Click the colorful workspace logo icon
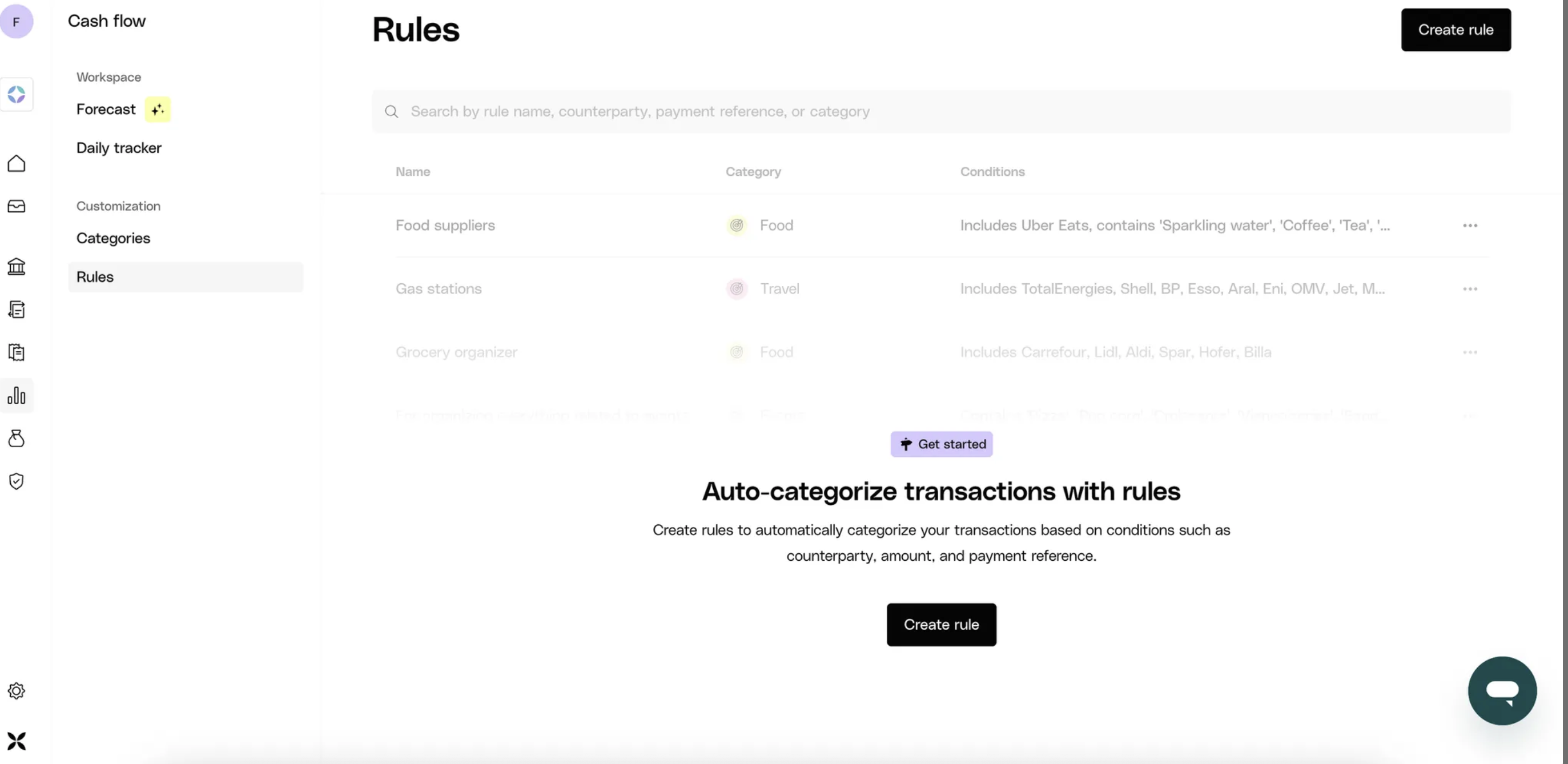 pos(17,94)
